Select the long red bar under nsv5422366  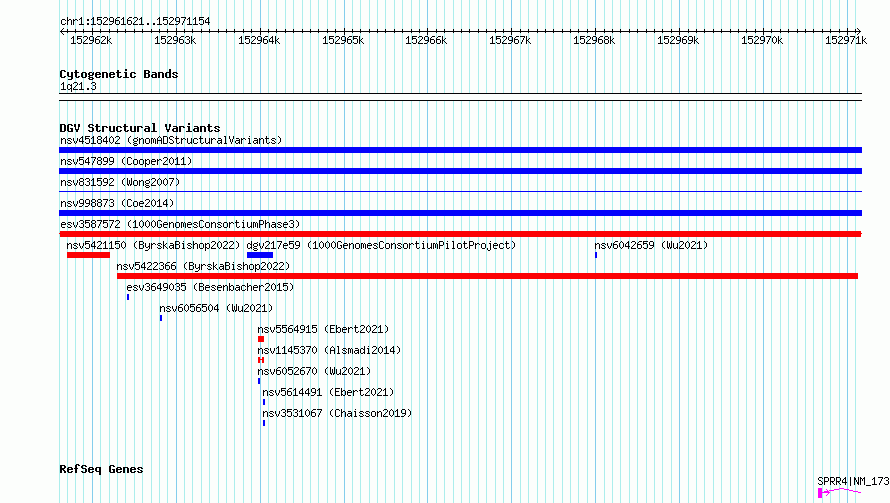(488, 276)
